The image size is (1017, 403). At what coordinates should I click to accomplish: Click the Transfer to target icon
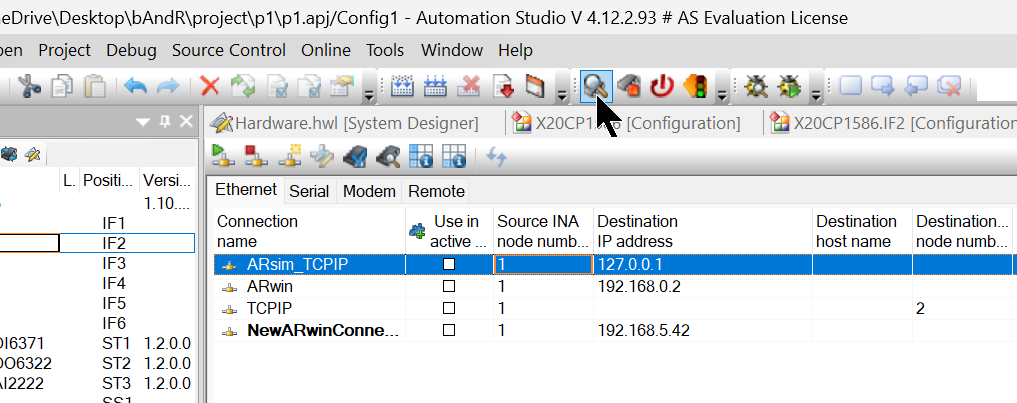click(x=503, y=86)
